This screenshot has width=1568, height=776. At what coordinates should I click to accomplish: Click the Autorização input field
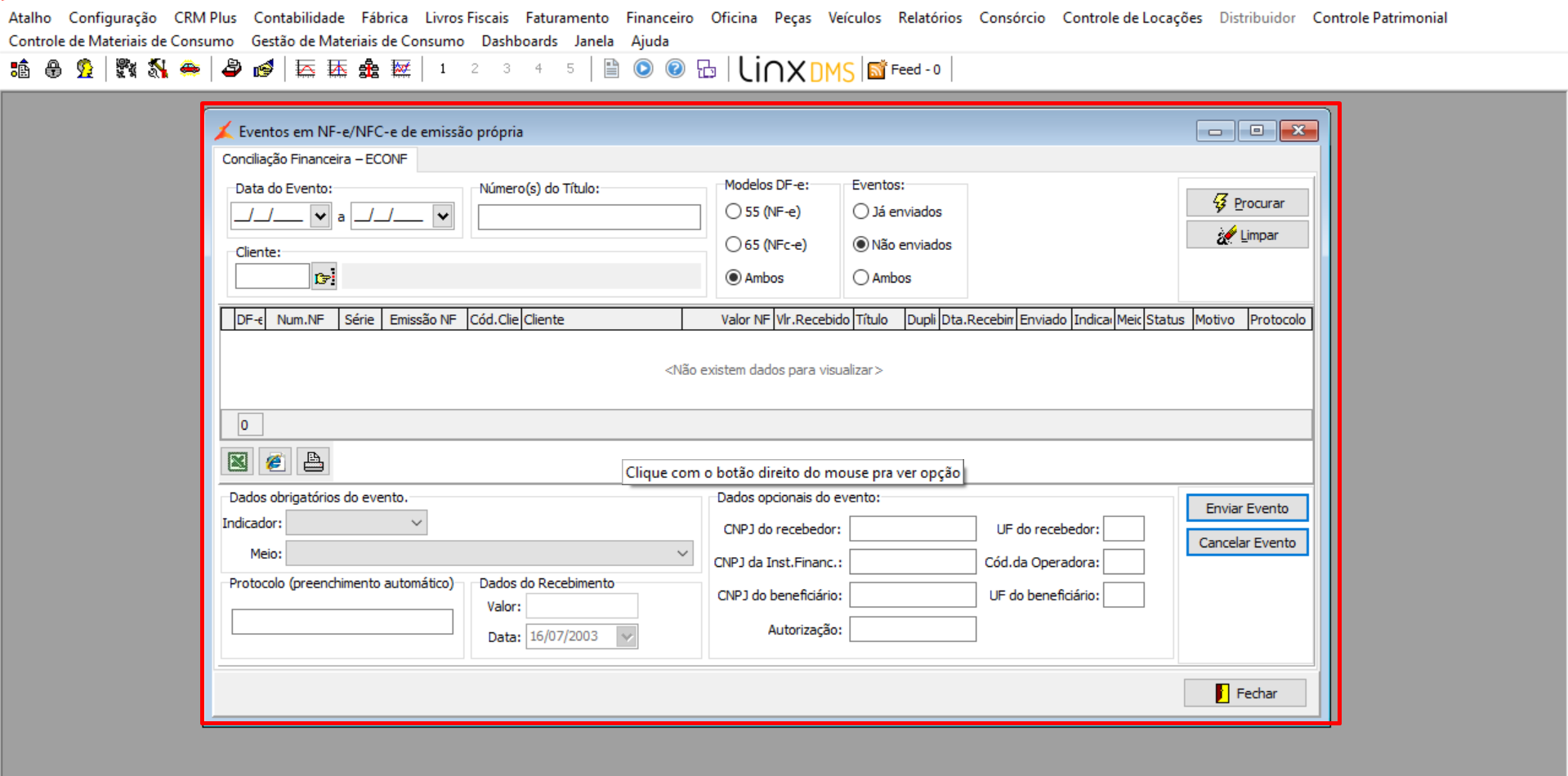click(913, 630)
